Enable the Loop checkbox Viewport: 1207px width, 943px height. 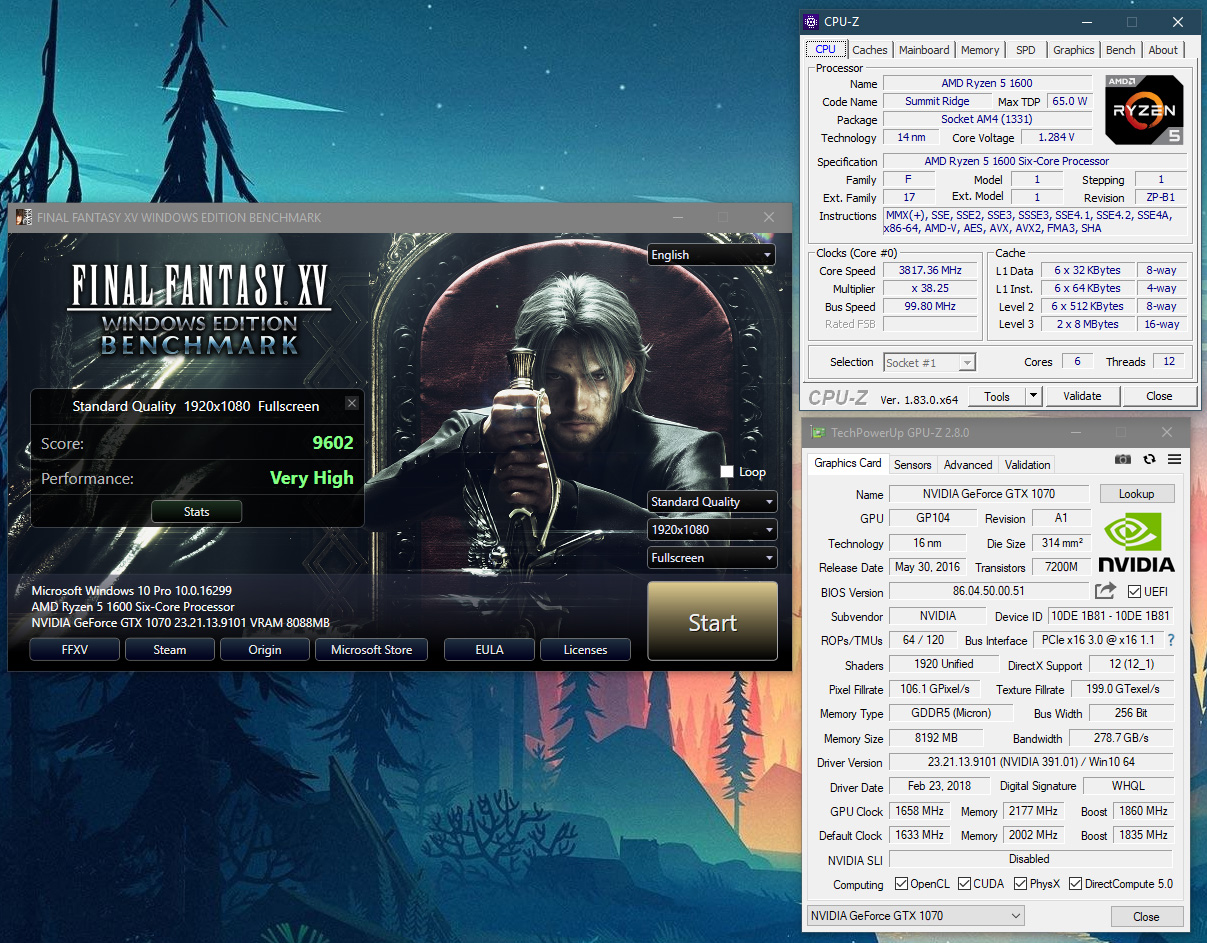[727, 471]
